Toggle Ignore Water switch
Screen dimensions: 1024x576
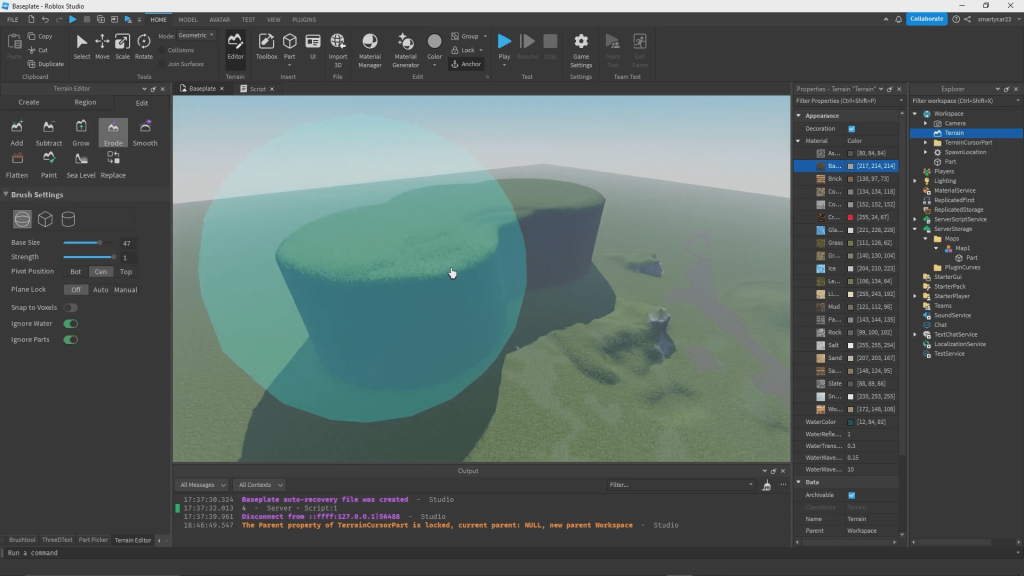click(x=71, y=324)
